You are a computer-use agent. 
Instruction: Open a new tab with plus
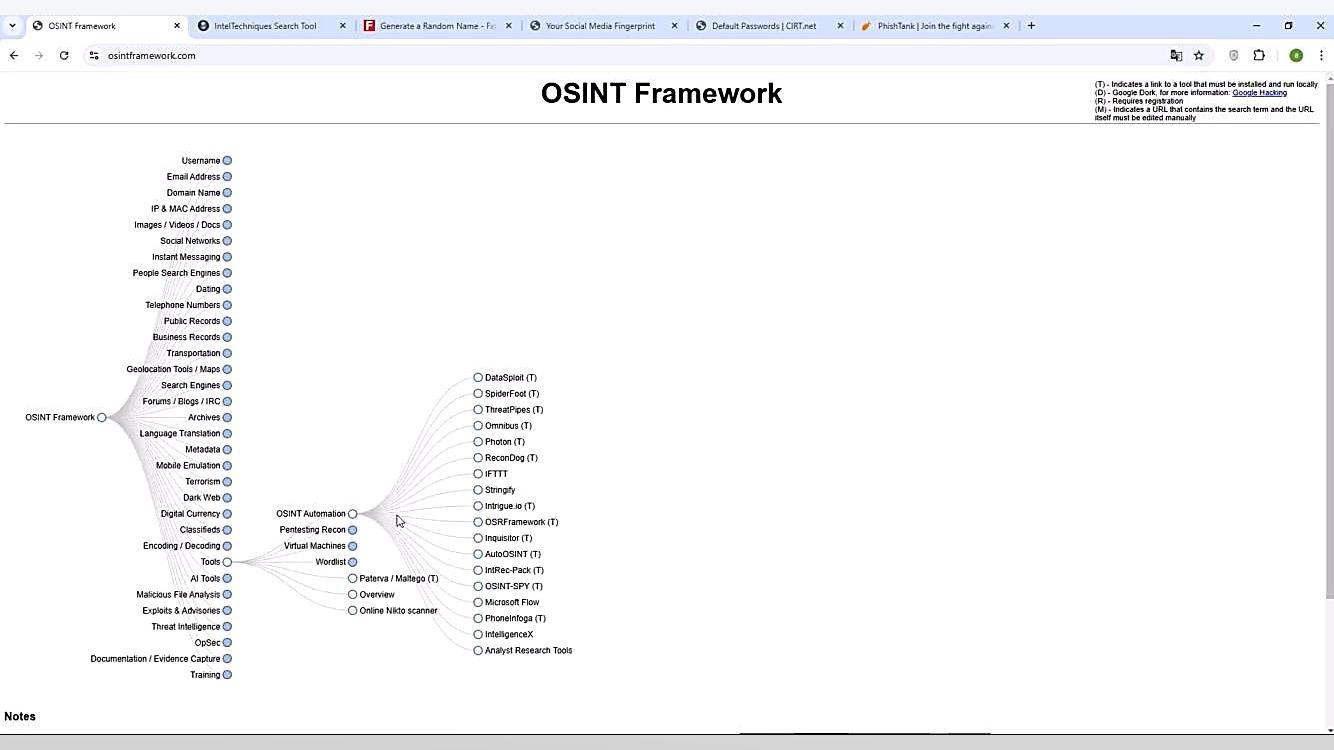1031,26
